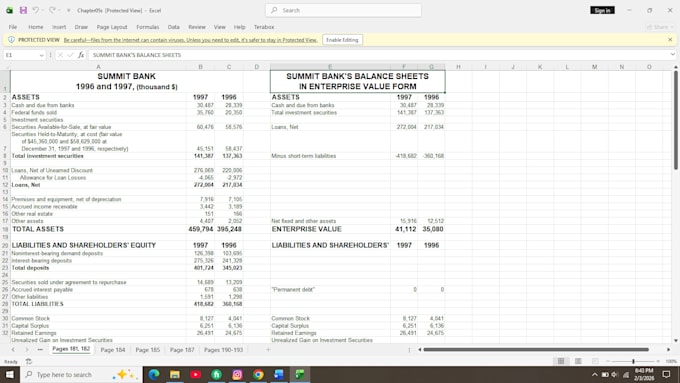The width and height of the screenshot is (680, 383).
Task: Select the SUMMIT BANK title cell
Action: [127, 82]
